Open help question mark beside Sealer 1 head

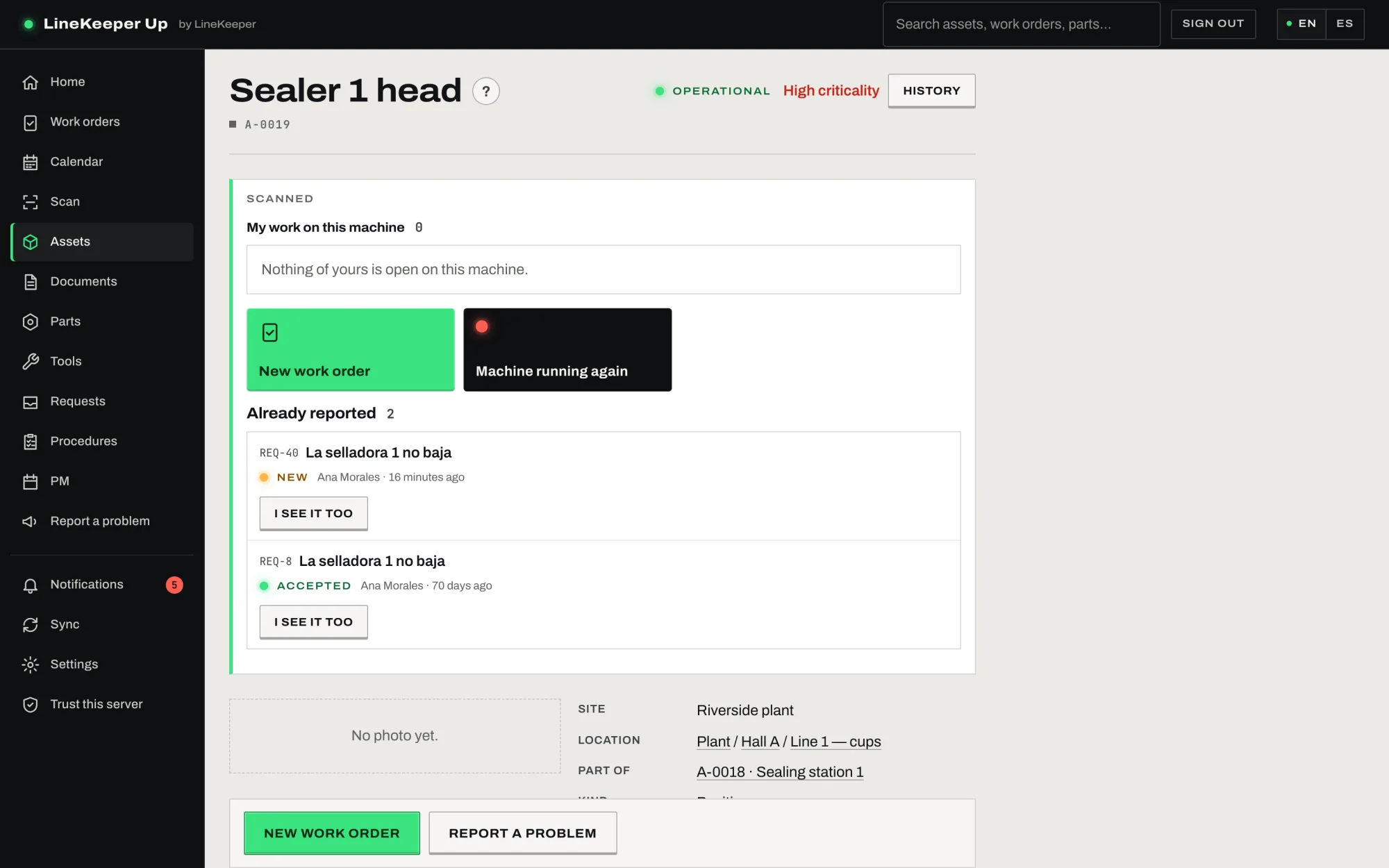click(x=486, y=91)
